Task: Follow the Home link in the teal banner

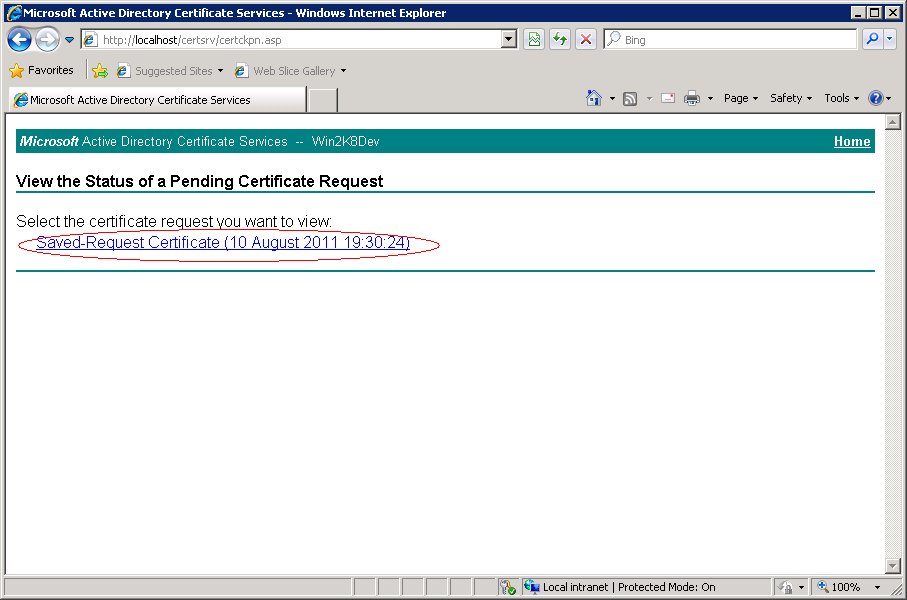Action: 852,142
